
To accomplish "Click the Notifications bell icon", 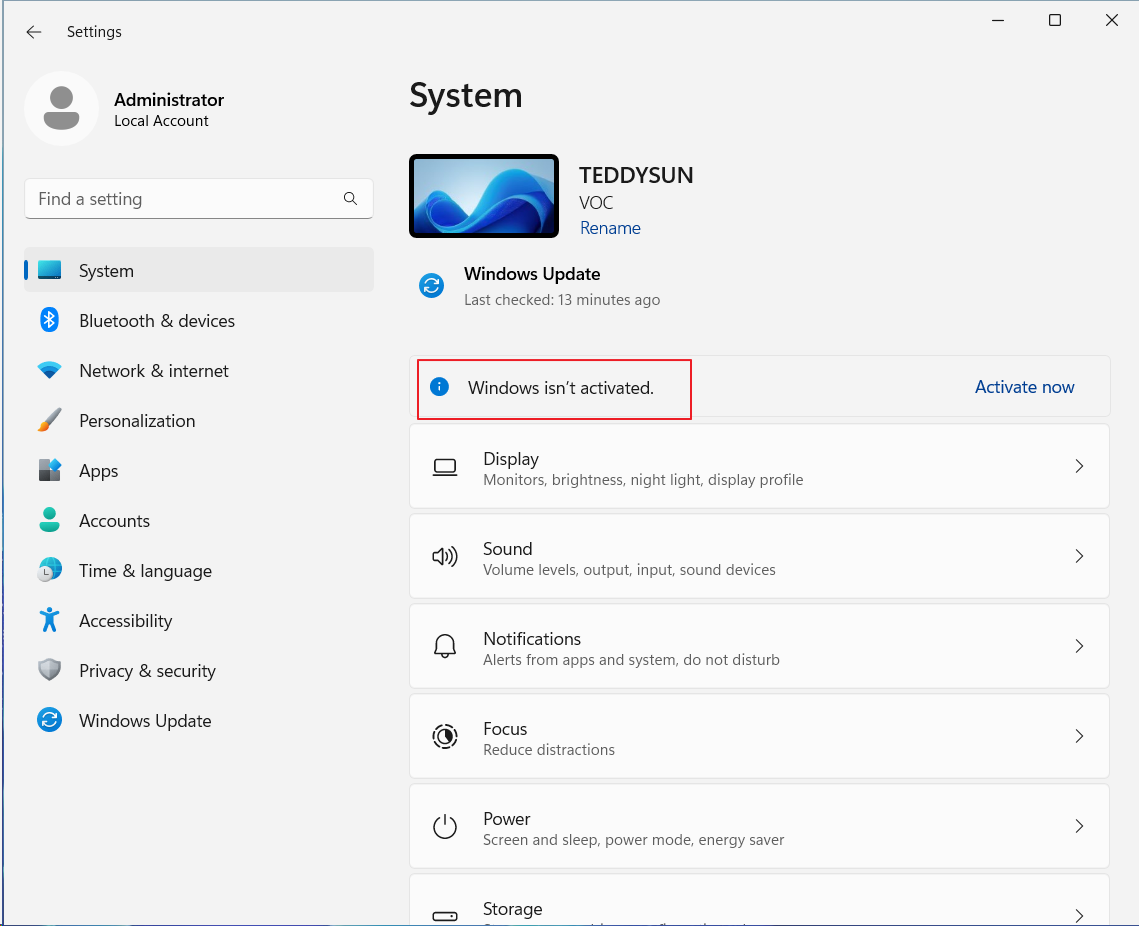I will coord(445,646).
